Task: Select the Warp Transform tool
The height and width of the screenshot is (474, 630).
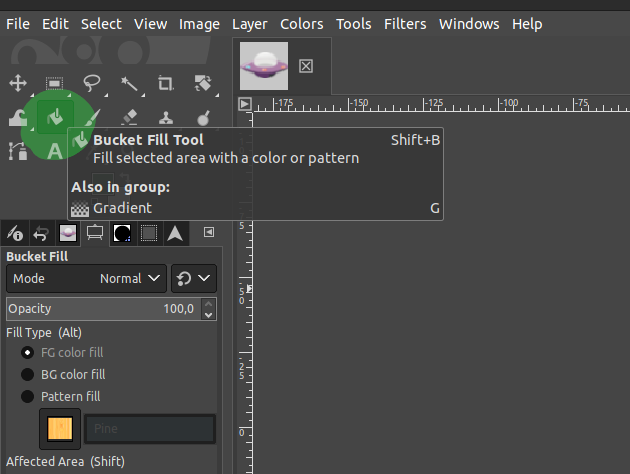Action: (x=18, y=118)
